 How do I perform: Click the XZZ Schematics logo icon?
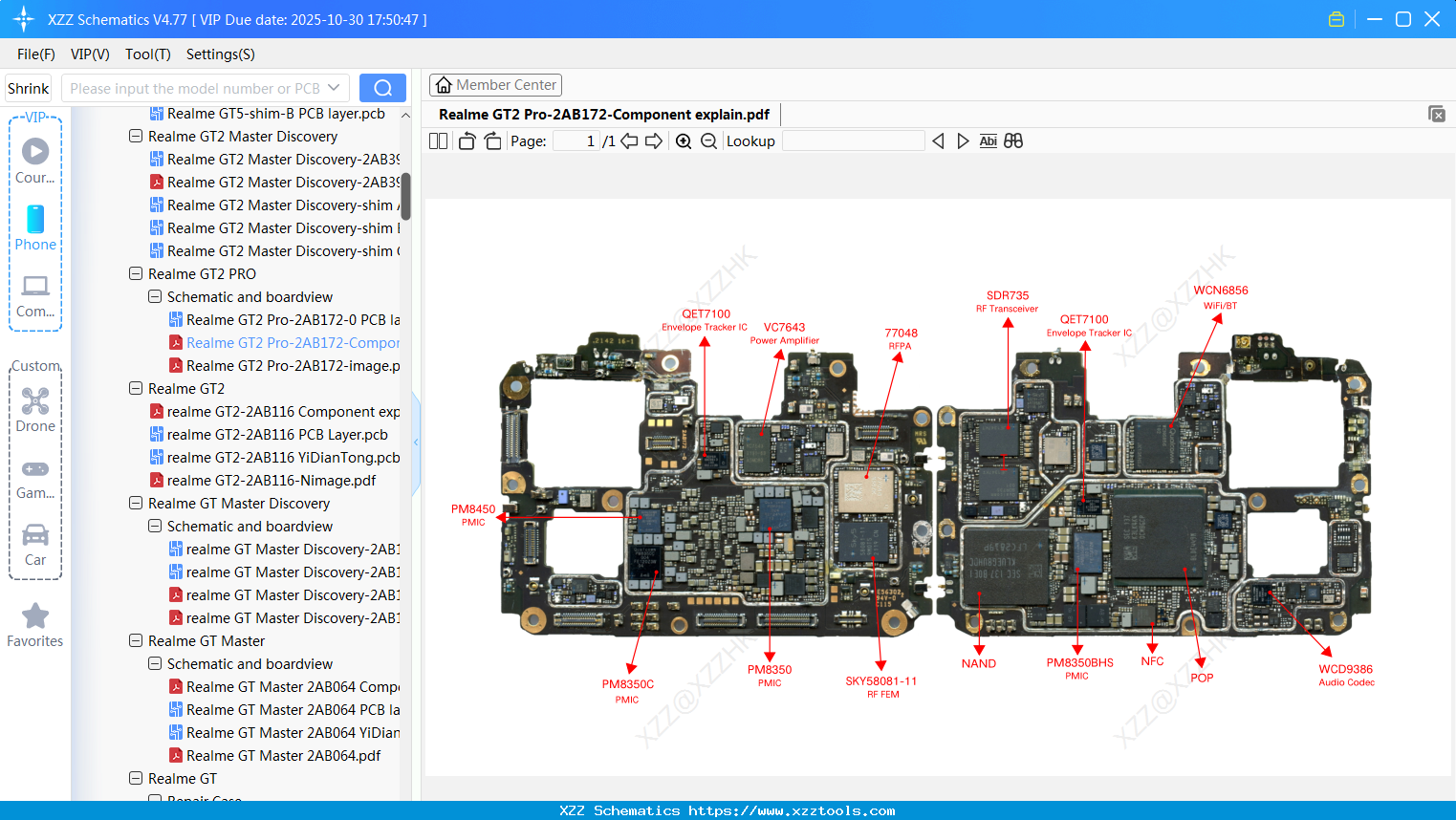coord(24,19)
